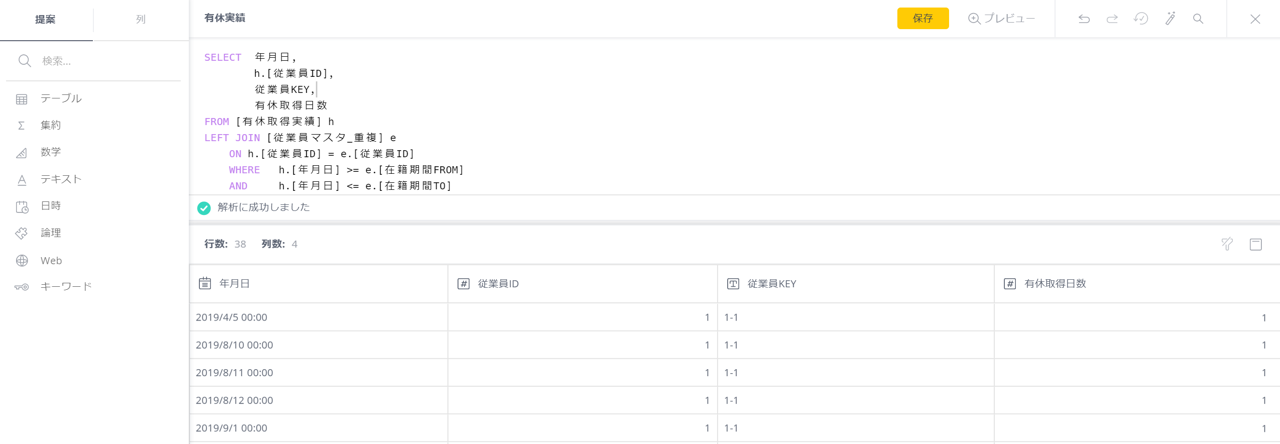Click the undo arrow icon
This screenshot has height=444, width=1280.
[x=1084, y=19]
